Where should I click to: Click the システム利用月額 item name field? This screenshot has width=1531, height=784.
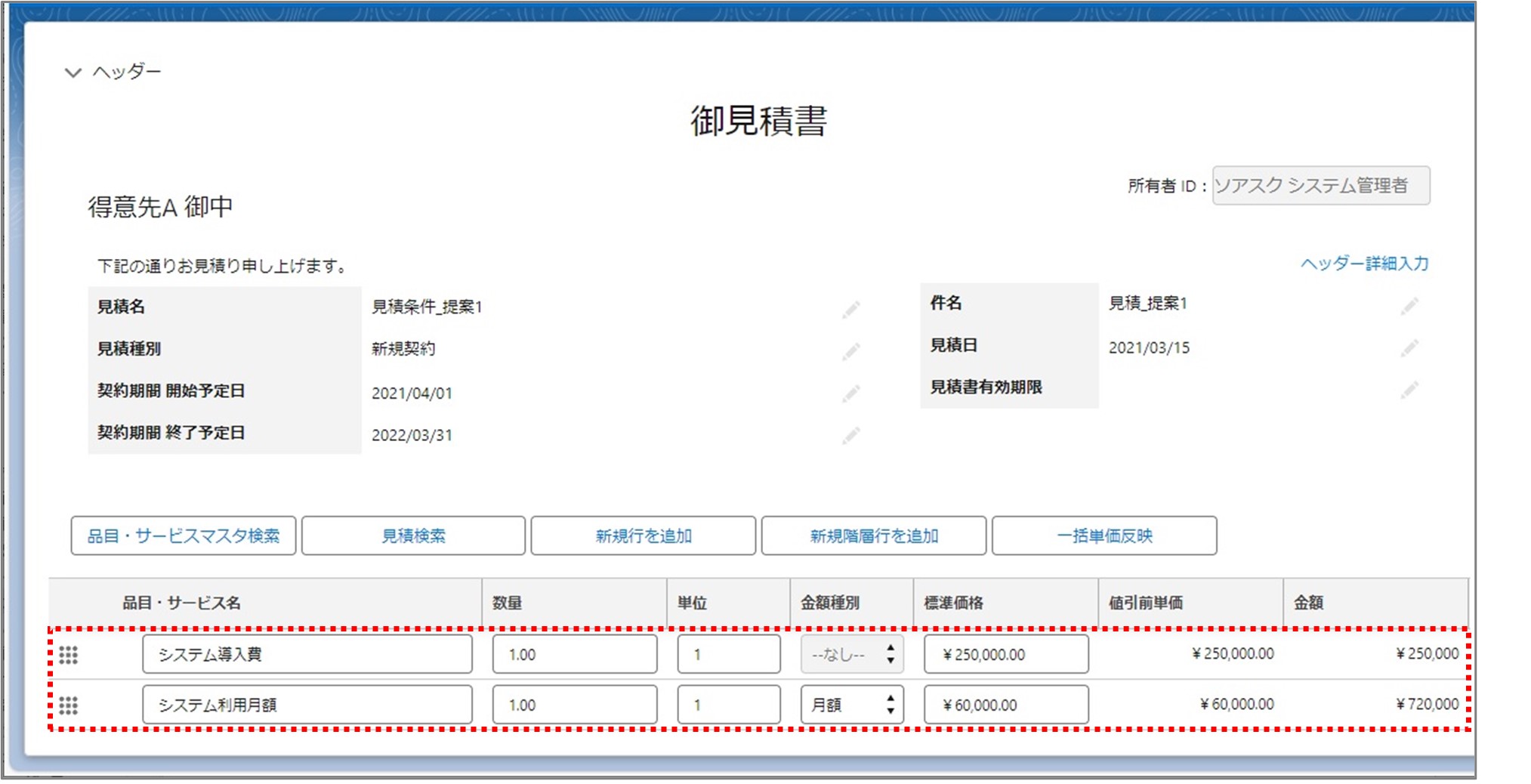click(x=307, y=705)
